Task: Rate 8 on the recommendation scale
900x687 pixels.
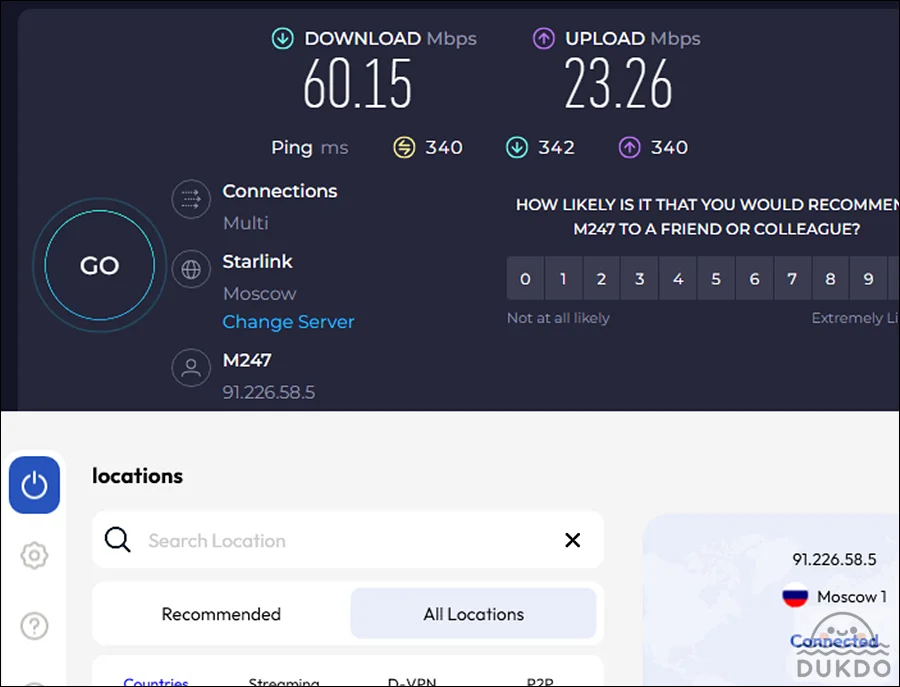Action: pos(830,279)
